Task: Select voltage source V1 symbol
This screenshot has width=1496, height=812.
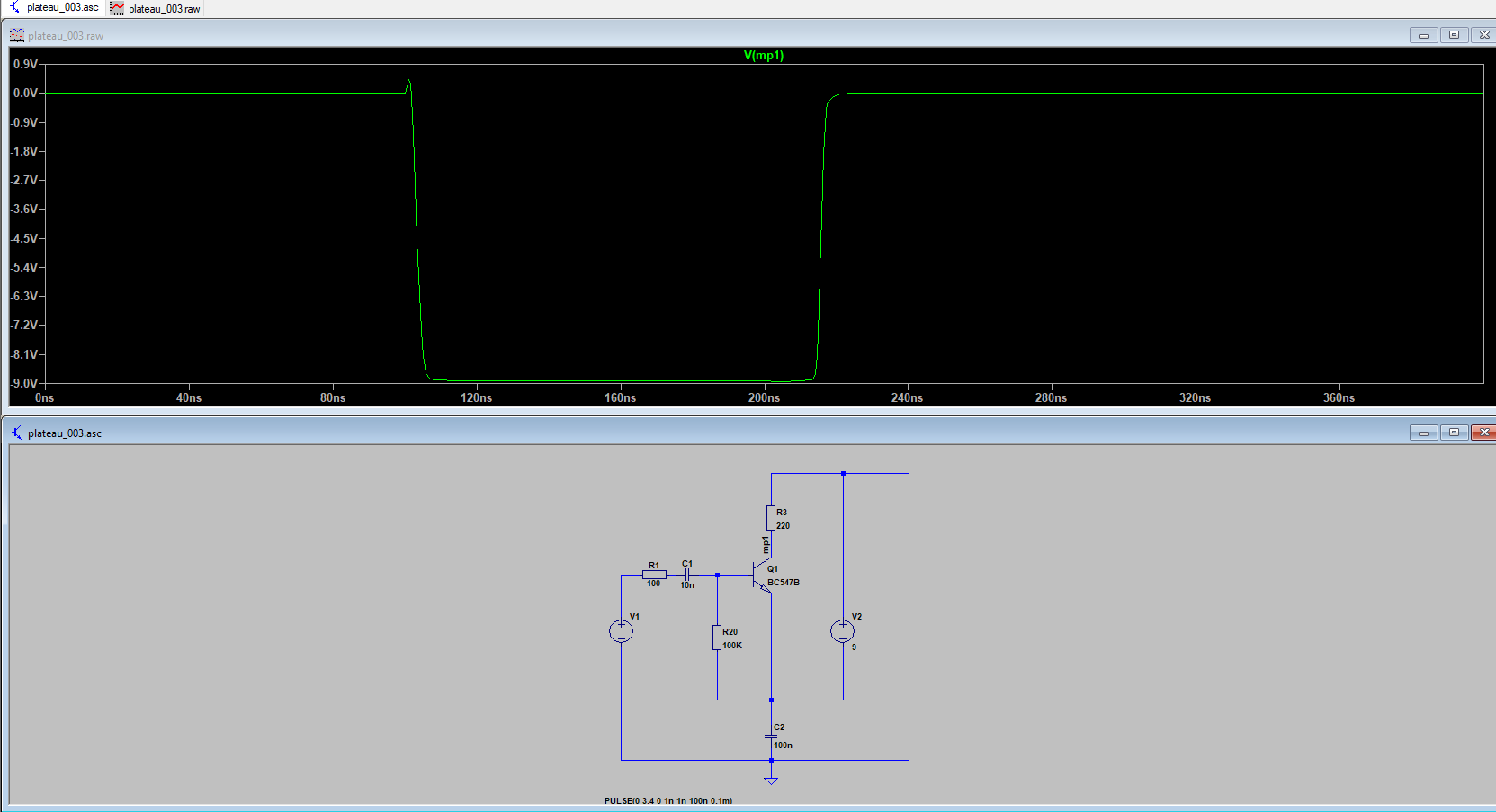Action: coord(621,631)
